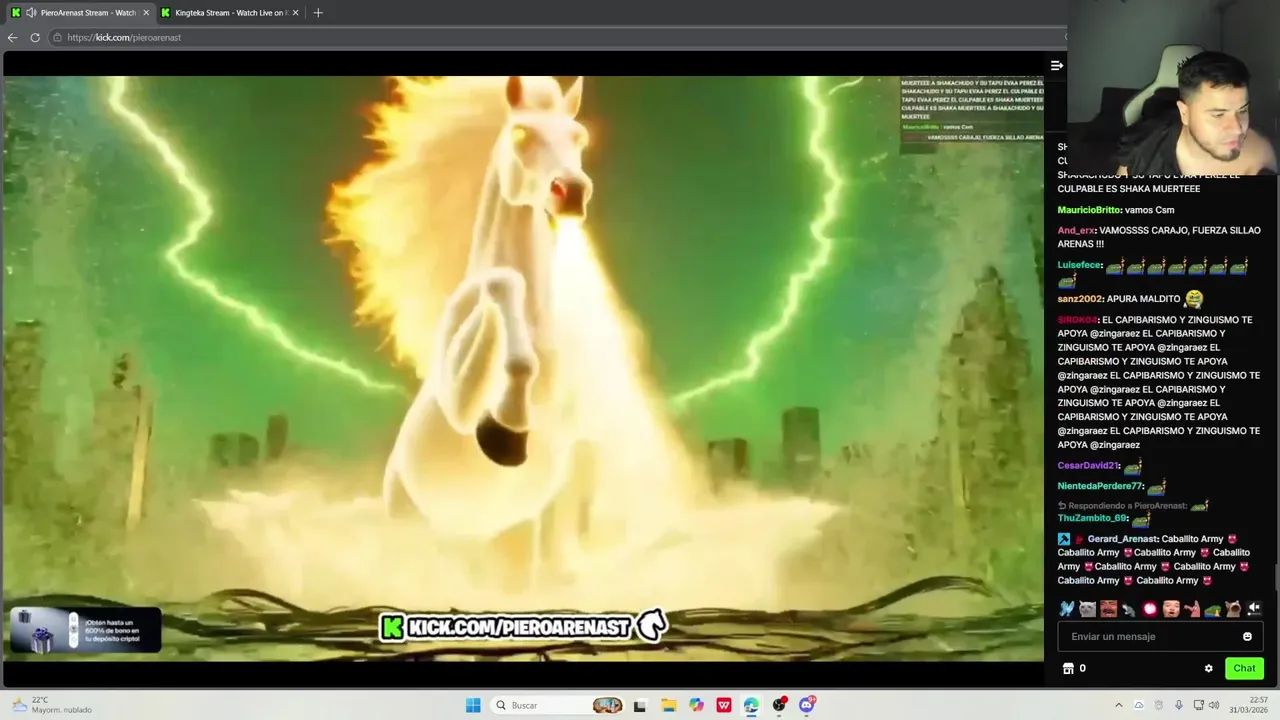Open the emoji picker in chat box
Viewport: 1280px width, 720px height.
(x=1247, y=636)
